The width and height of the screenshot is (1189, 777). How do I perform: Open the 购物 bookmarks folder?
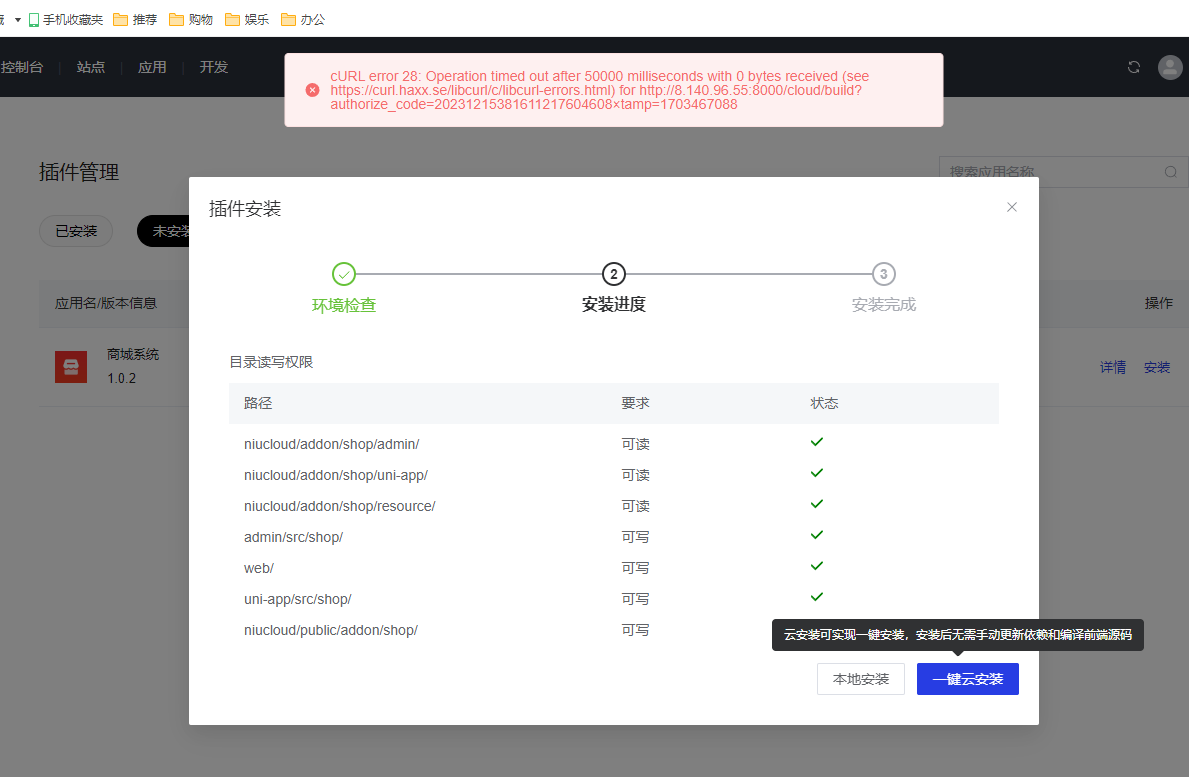pos(191,19)
